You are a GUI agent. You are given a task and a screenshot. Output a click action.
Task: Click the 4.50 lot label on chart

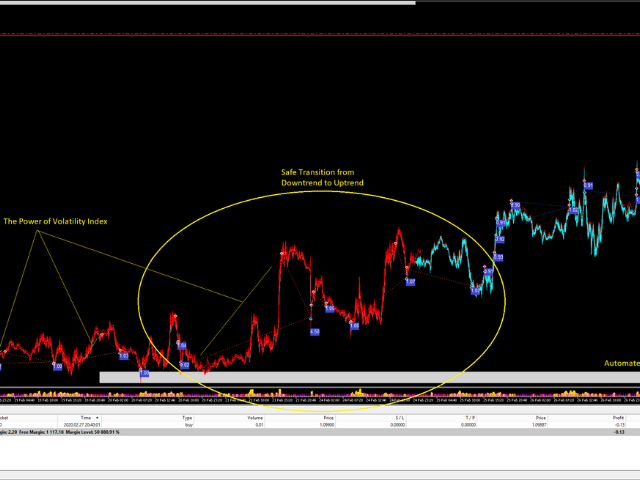click(x=315, y=332)
